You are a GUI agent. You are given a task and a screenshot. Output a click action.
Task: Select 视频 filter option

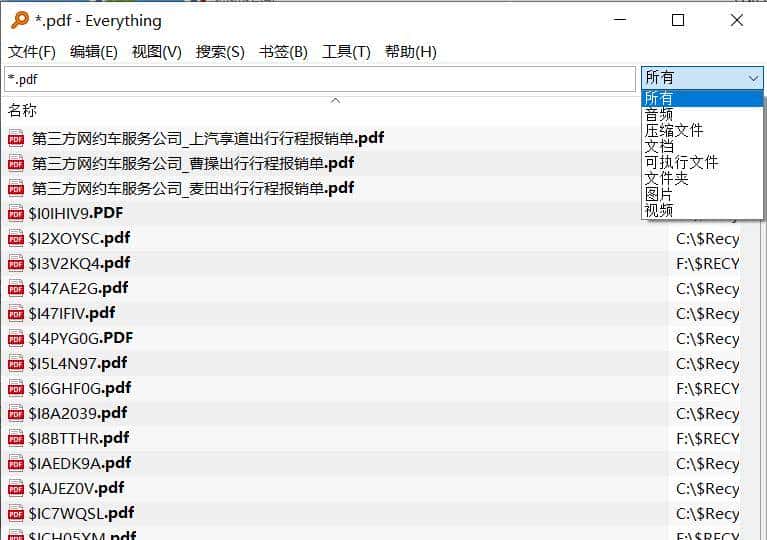[x=702, y=210]
